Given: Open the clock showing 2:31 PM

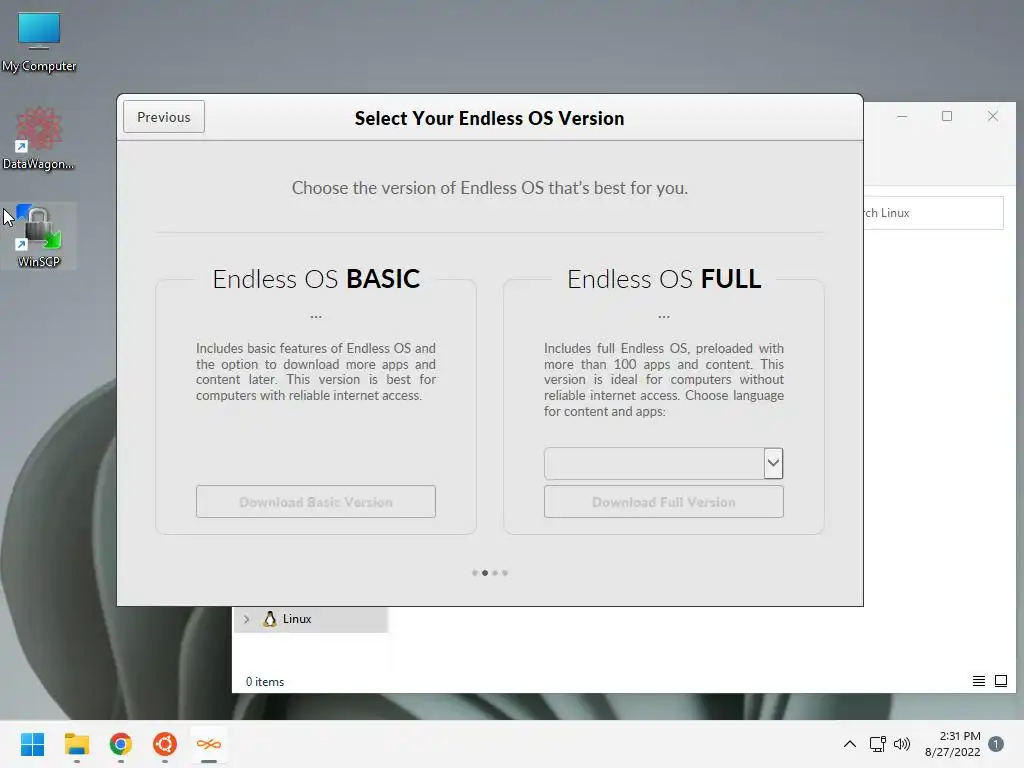Looking at the screenshot, I should pos(952,744).
